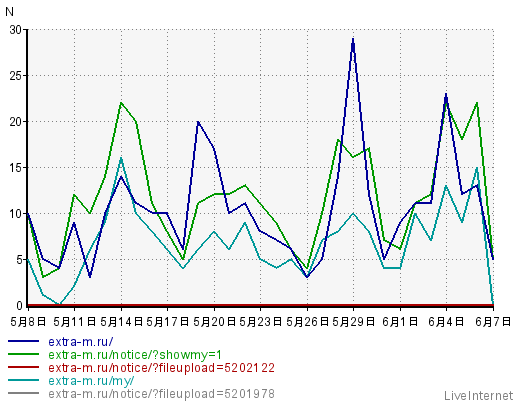Click the gray legend line swatch
Viewport: 520px width, 405px height.
pyautogui.click(x=24, y=393)
